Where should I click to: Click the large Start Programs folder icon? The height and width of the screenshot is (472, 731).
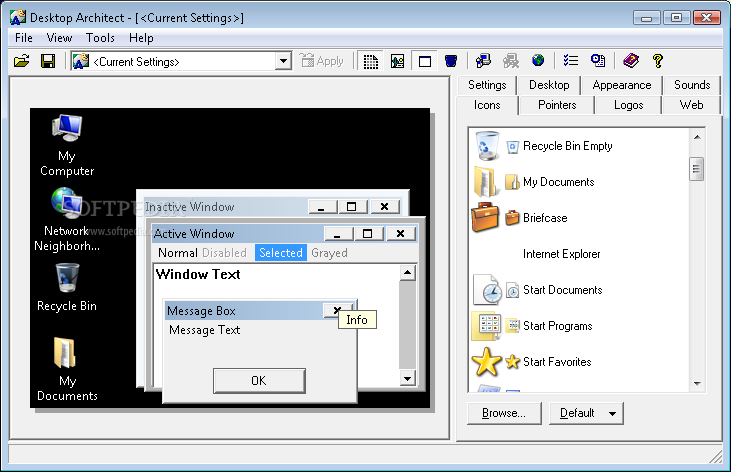tap(486, 326)
